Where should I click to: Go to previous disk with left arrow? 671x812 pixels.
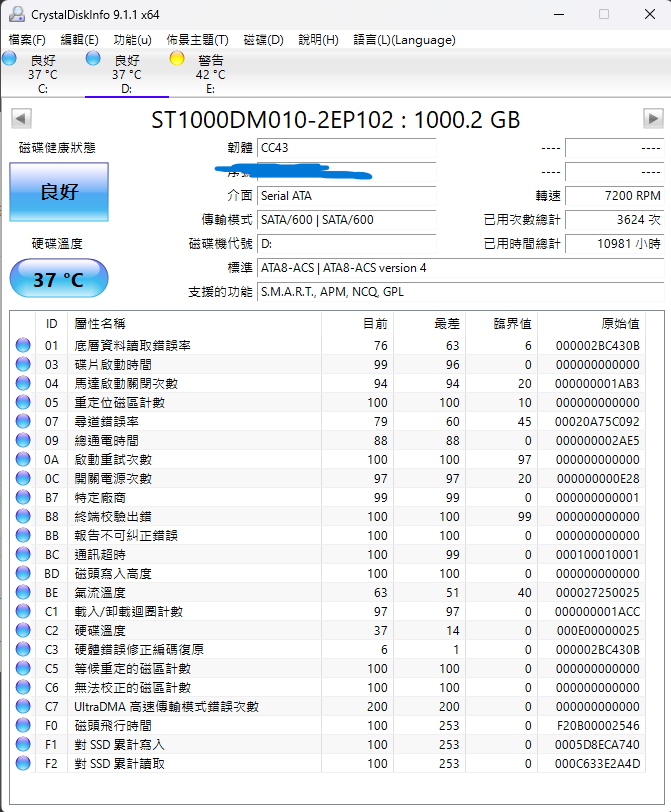pyautogui.click(x=21, y=119)
